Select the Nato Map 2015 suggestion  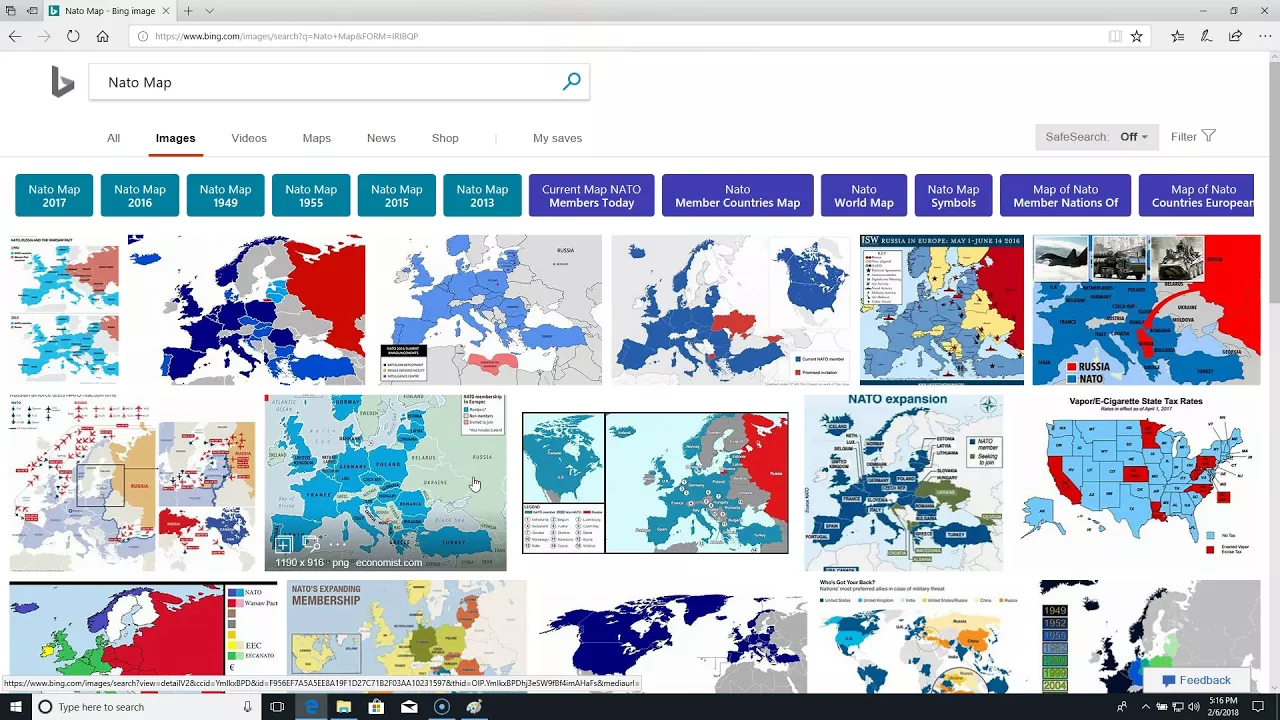click(x=397, y=196)
